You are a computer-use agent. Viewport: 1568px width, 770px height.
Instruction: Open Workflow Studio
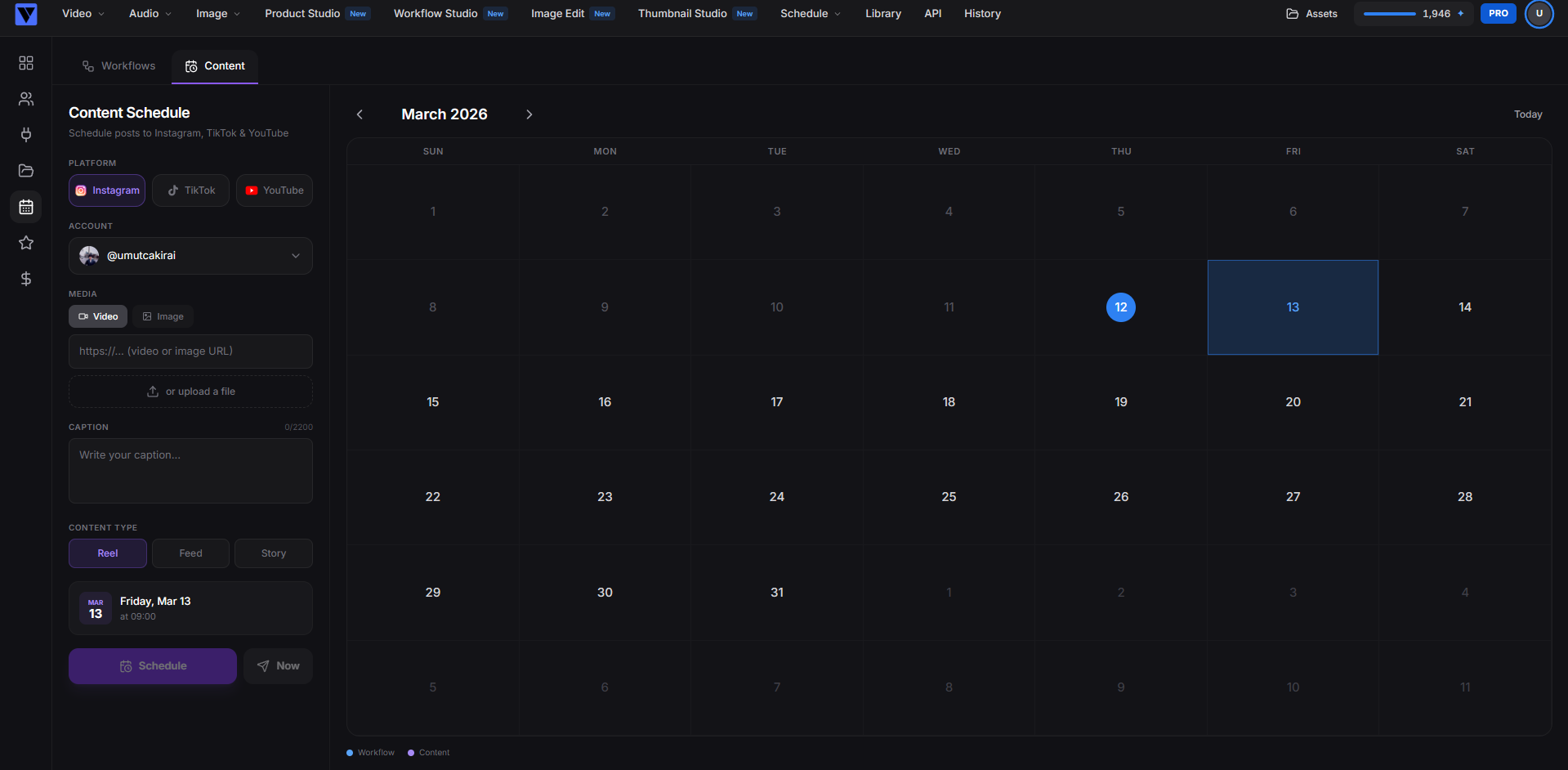(x=450, y=14)
